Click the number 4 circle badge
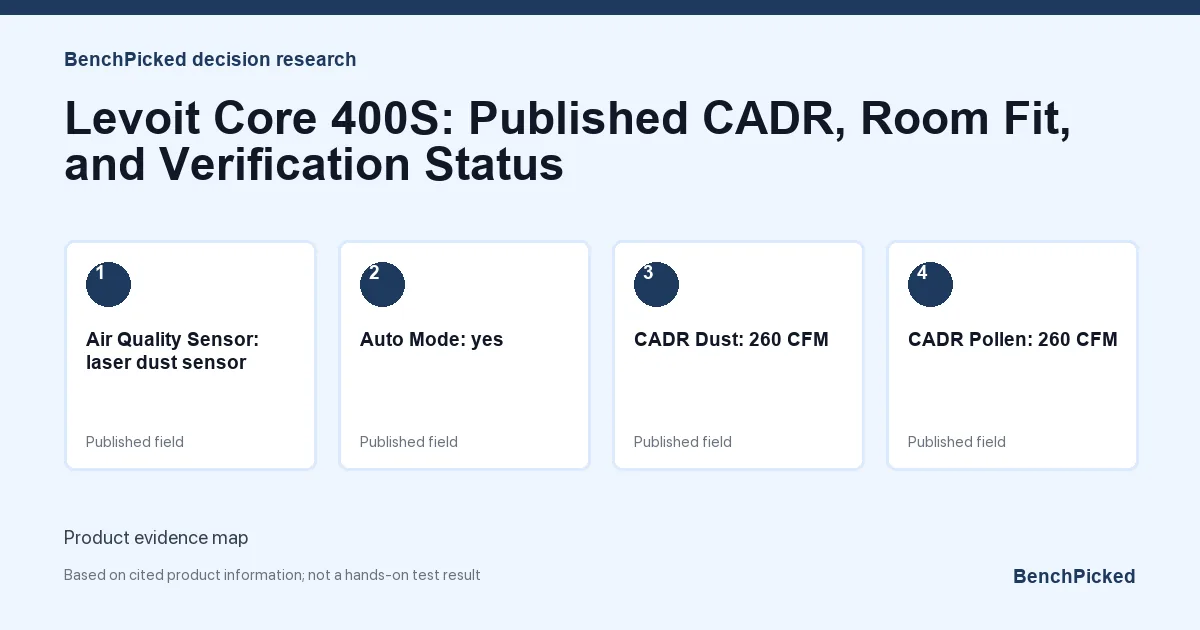 (x=930, y=284)
